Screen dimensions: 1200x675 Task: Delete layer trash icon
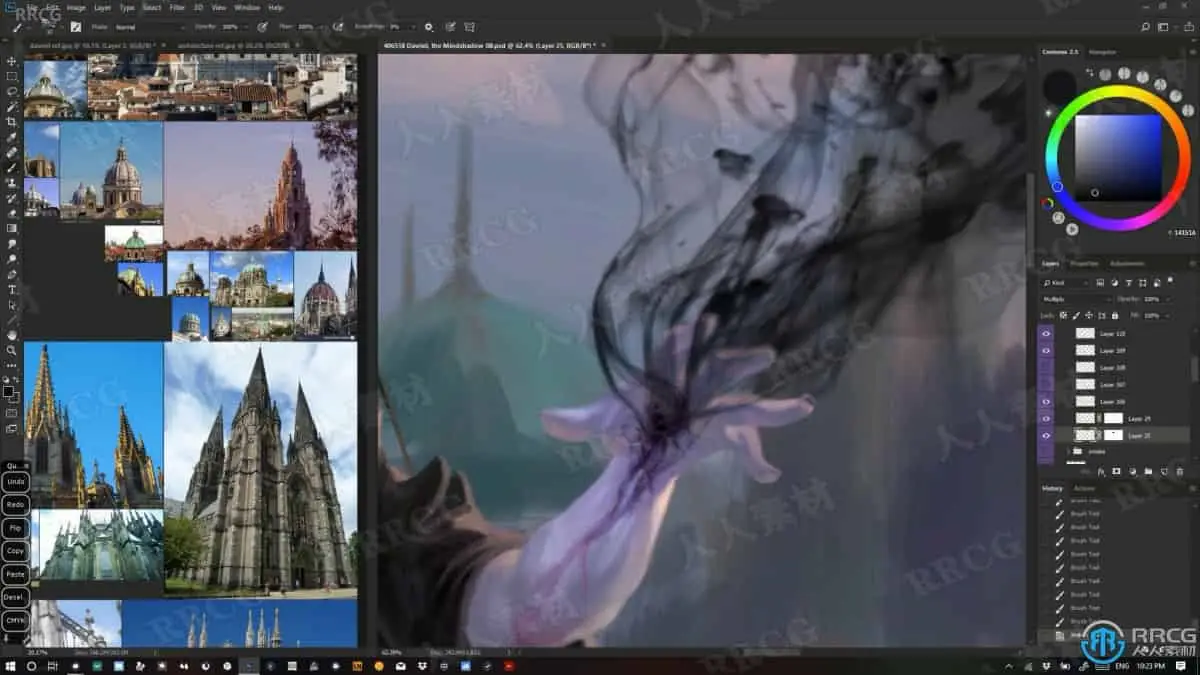click(1180, 471)
